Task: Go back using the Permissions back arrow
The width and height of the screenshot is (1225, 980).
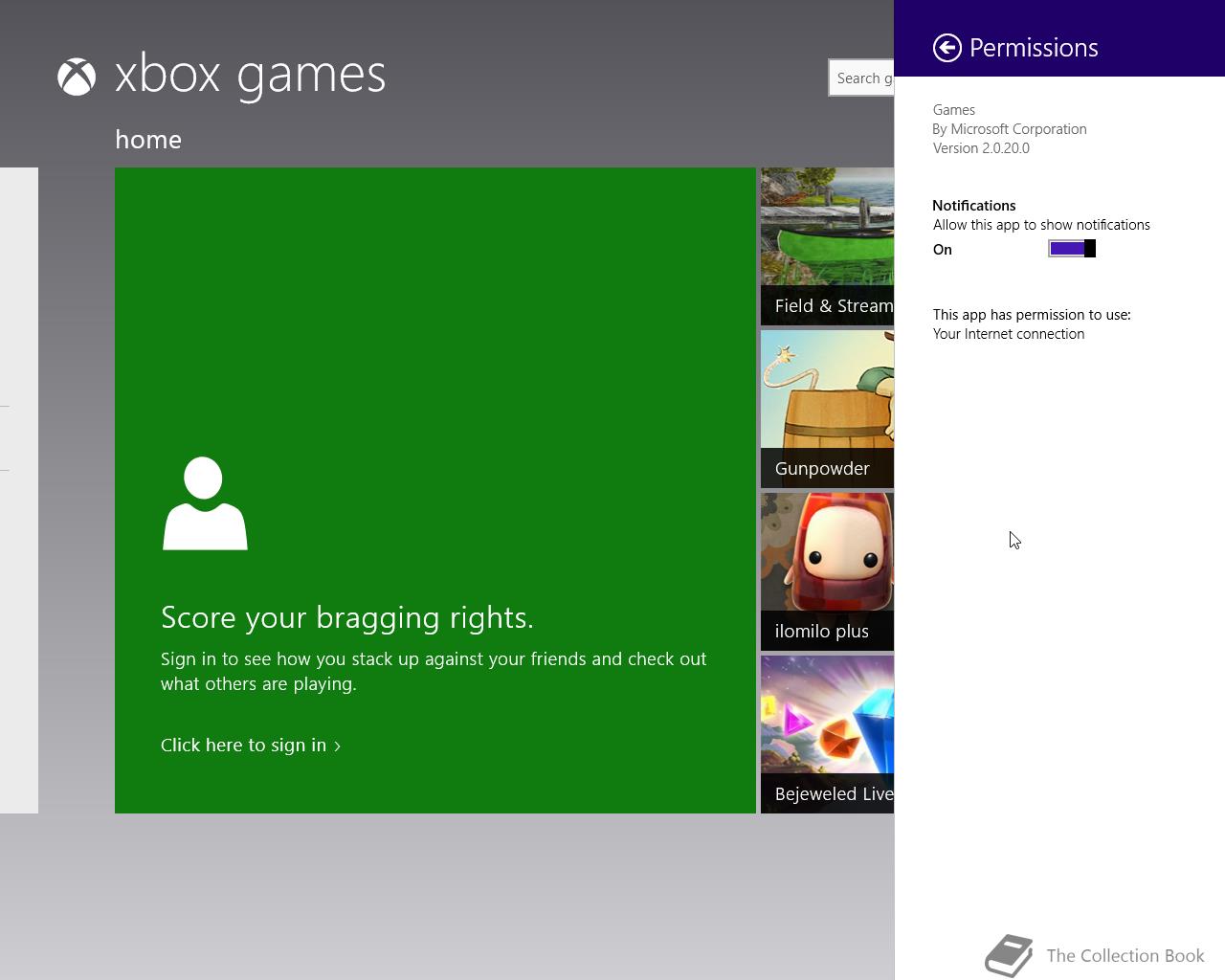Action: (947, 48)
